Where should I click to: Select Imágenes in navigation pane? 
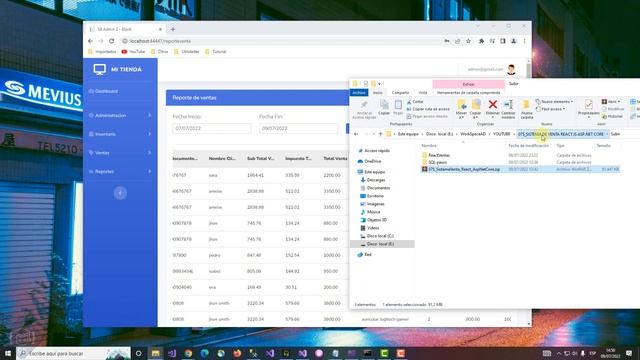[x=375, y=204]
